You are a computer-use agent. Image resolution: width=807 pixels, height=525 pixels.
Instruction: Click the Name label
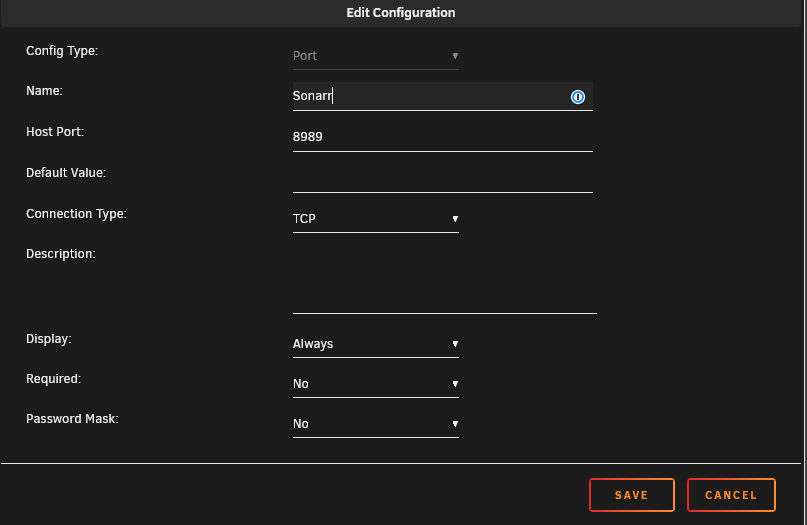coord(44,91)
